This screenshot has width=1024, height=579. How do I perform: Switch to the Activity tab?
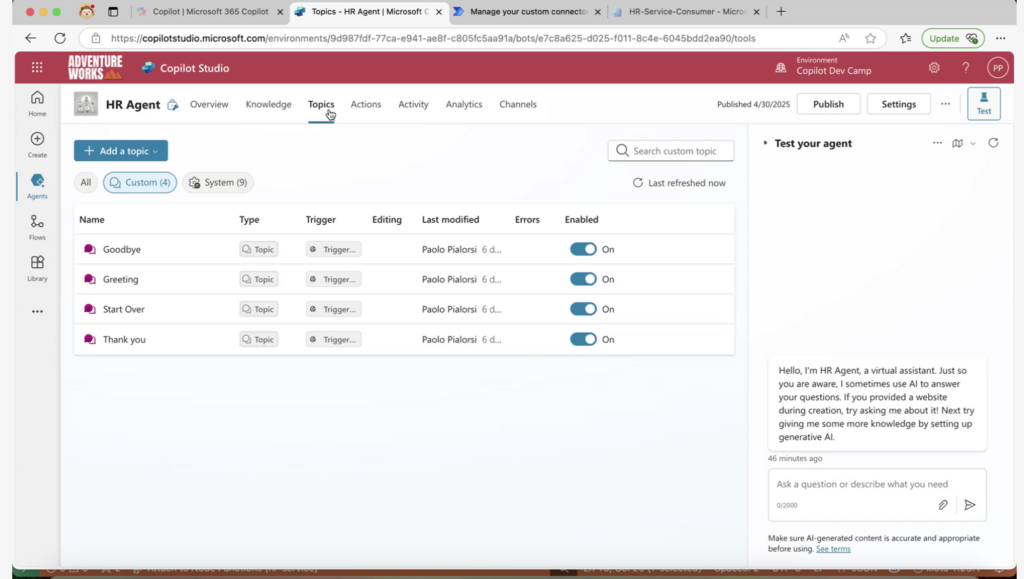coord(413,104)
